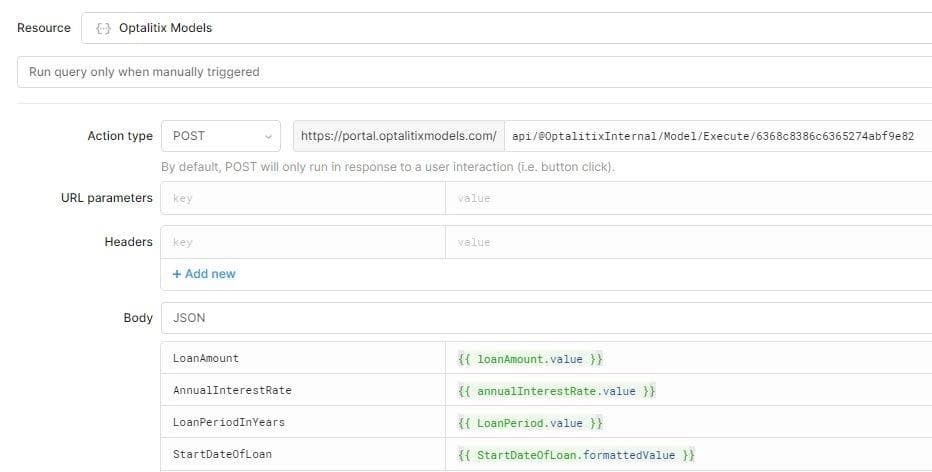
Task: Click the LoanAmount body key field
Action: (303, 358)
